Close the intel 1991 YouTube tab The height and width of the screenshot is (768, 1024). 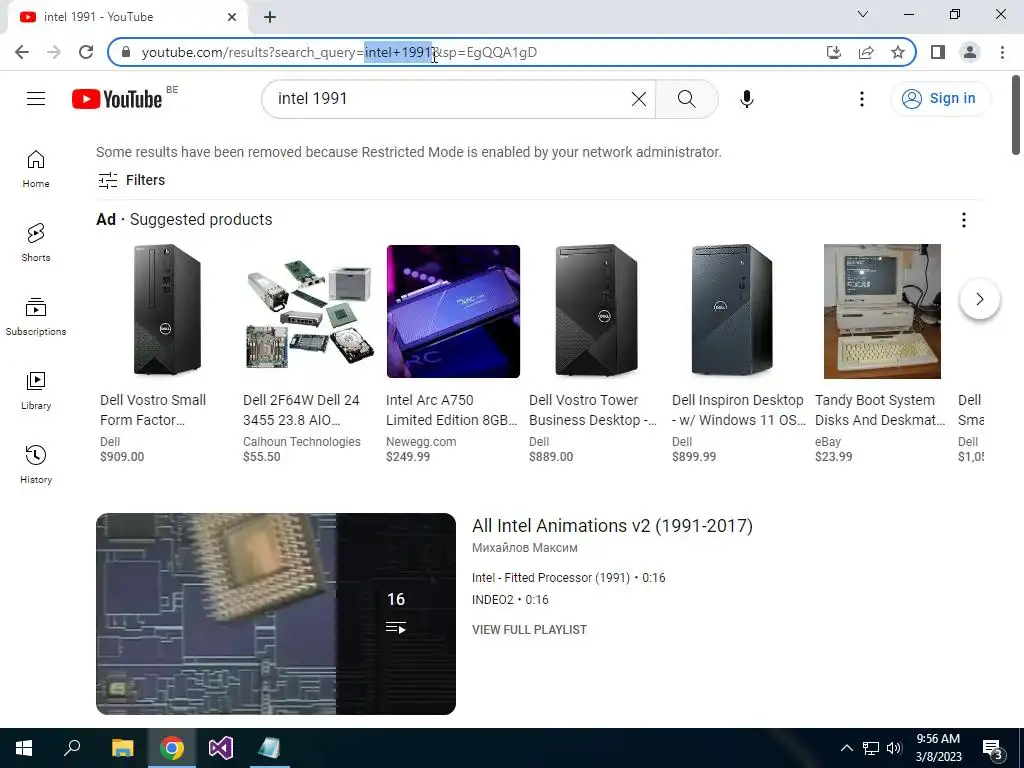pyautogui.click(x=232, y=17)
